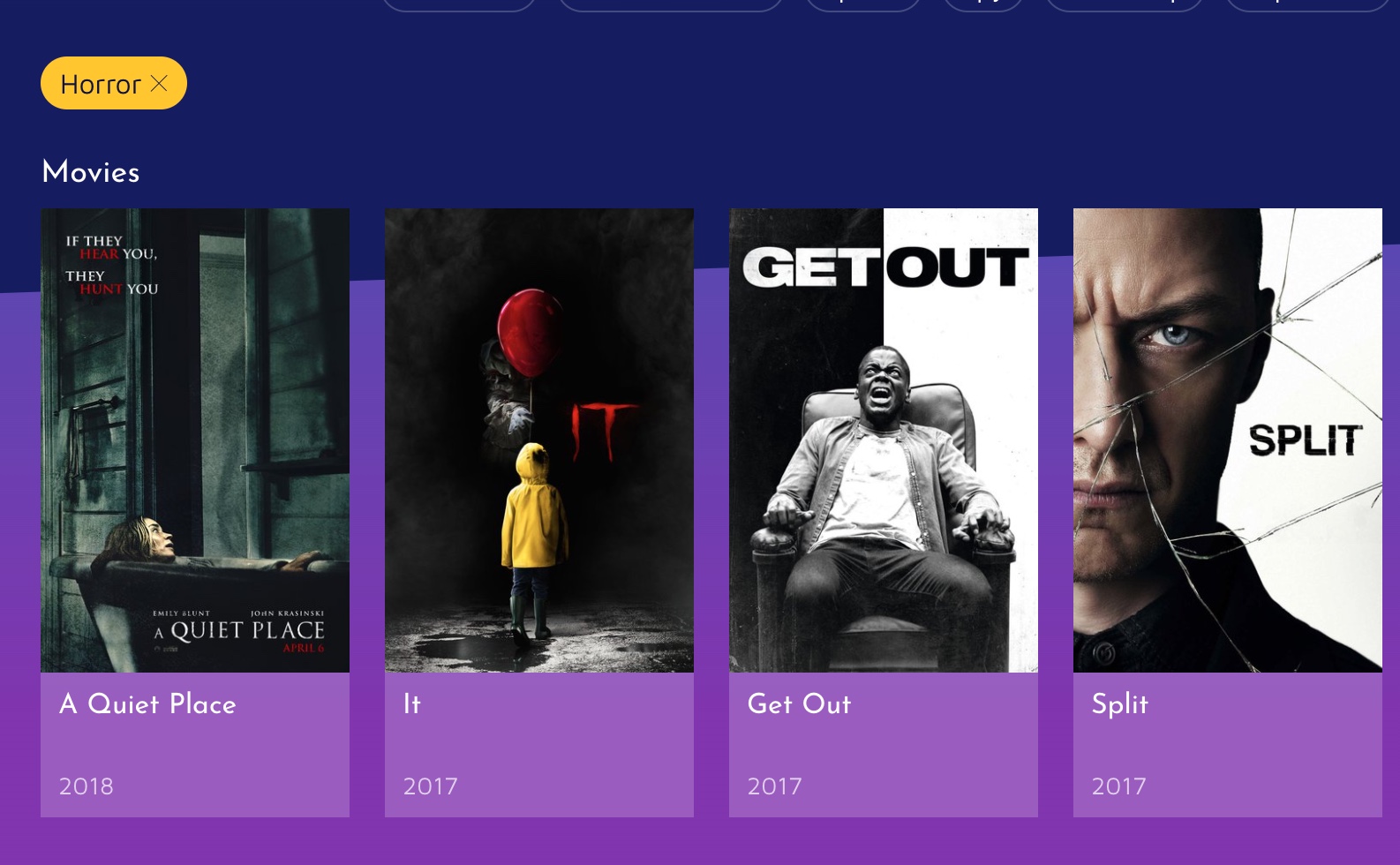Select the 'A Quiet Place' title
The image size is (1400, 865).
147,704
